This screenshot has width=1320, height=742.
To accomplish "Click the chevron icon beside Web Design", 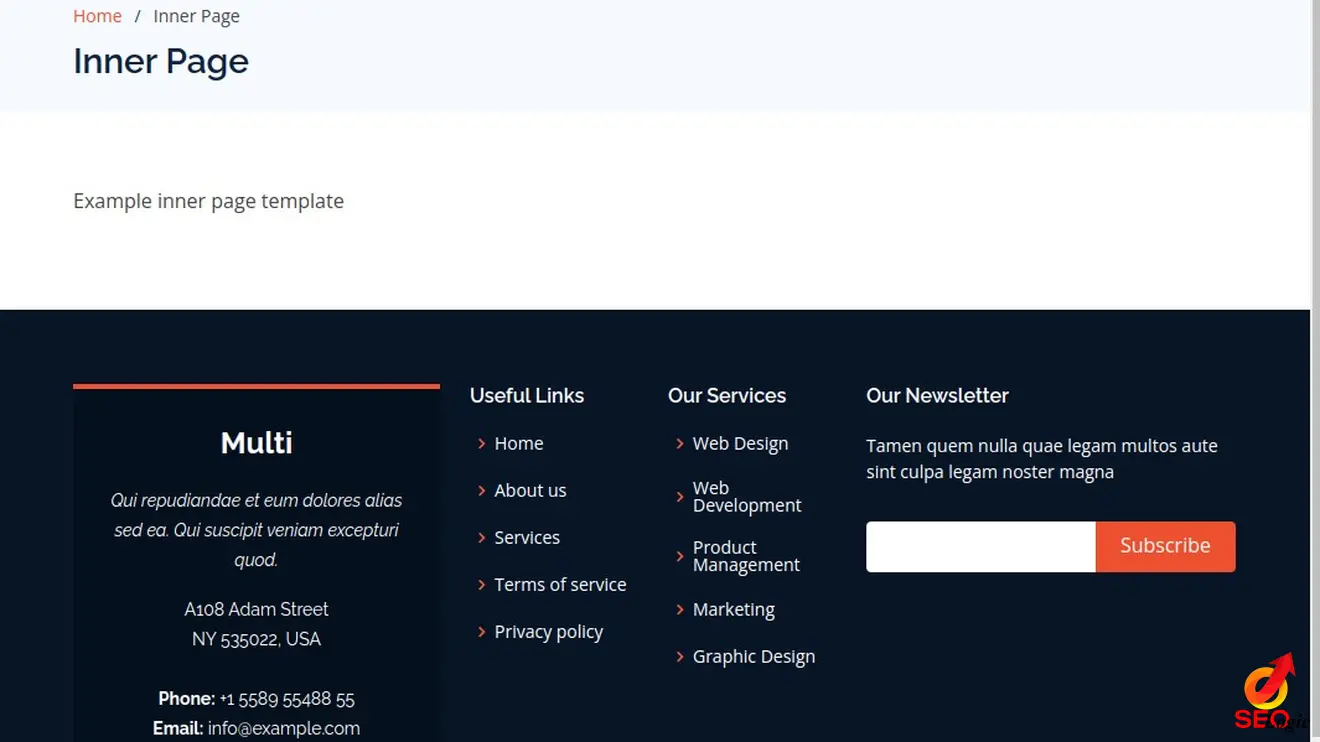I will point(680,444).
